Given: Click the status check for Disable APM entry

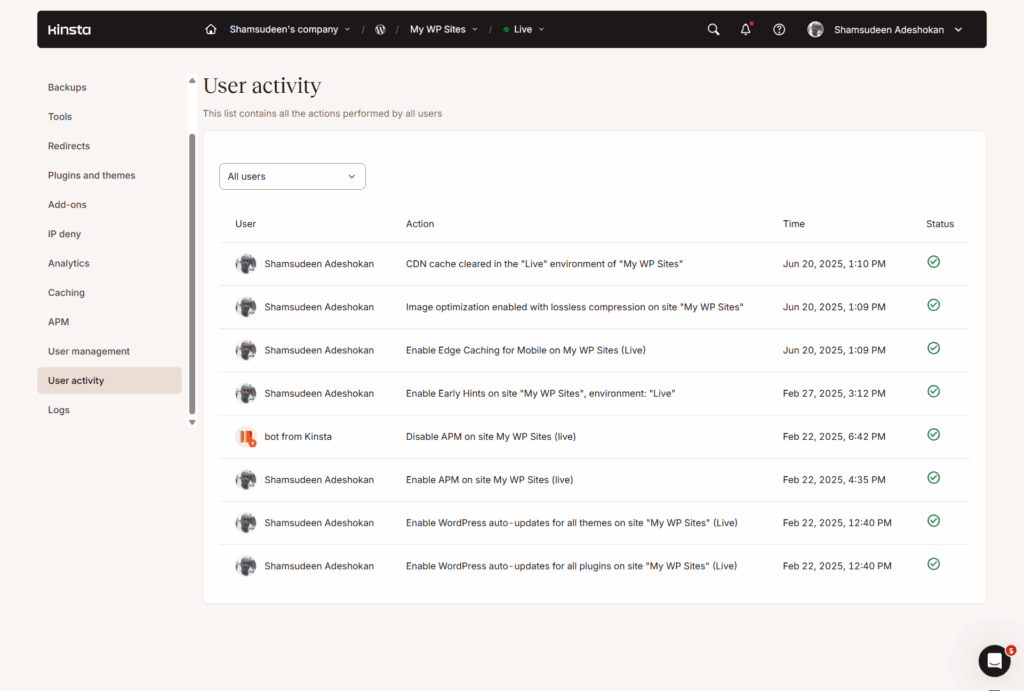Looking at the screenshot, I should 933,434.
